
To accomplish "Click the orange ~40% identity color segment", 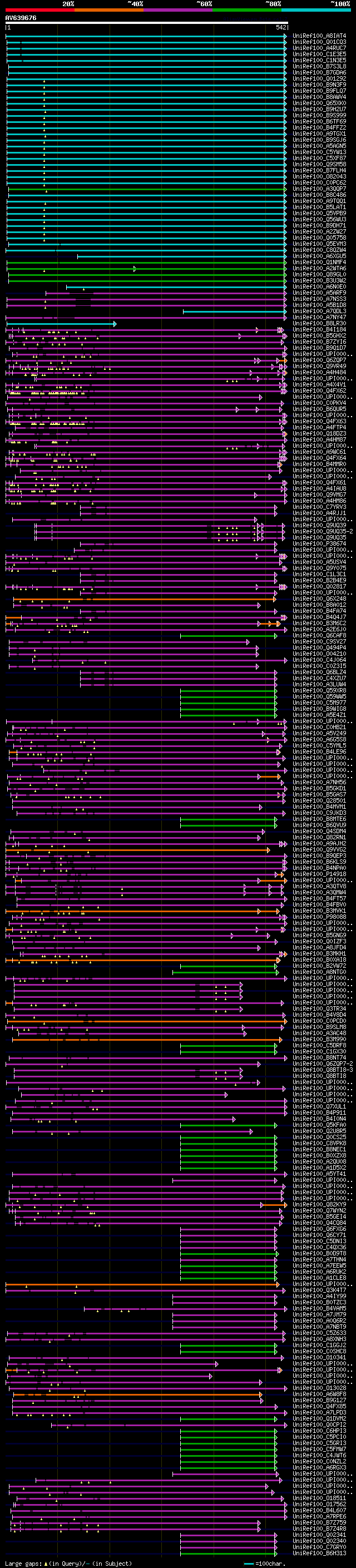I will pyautogui.click(x=109, y=10).
